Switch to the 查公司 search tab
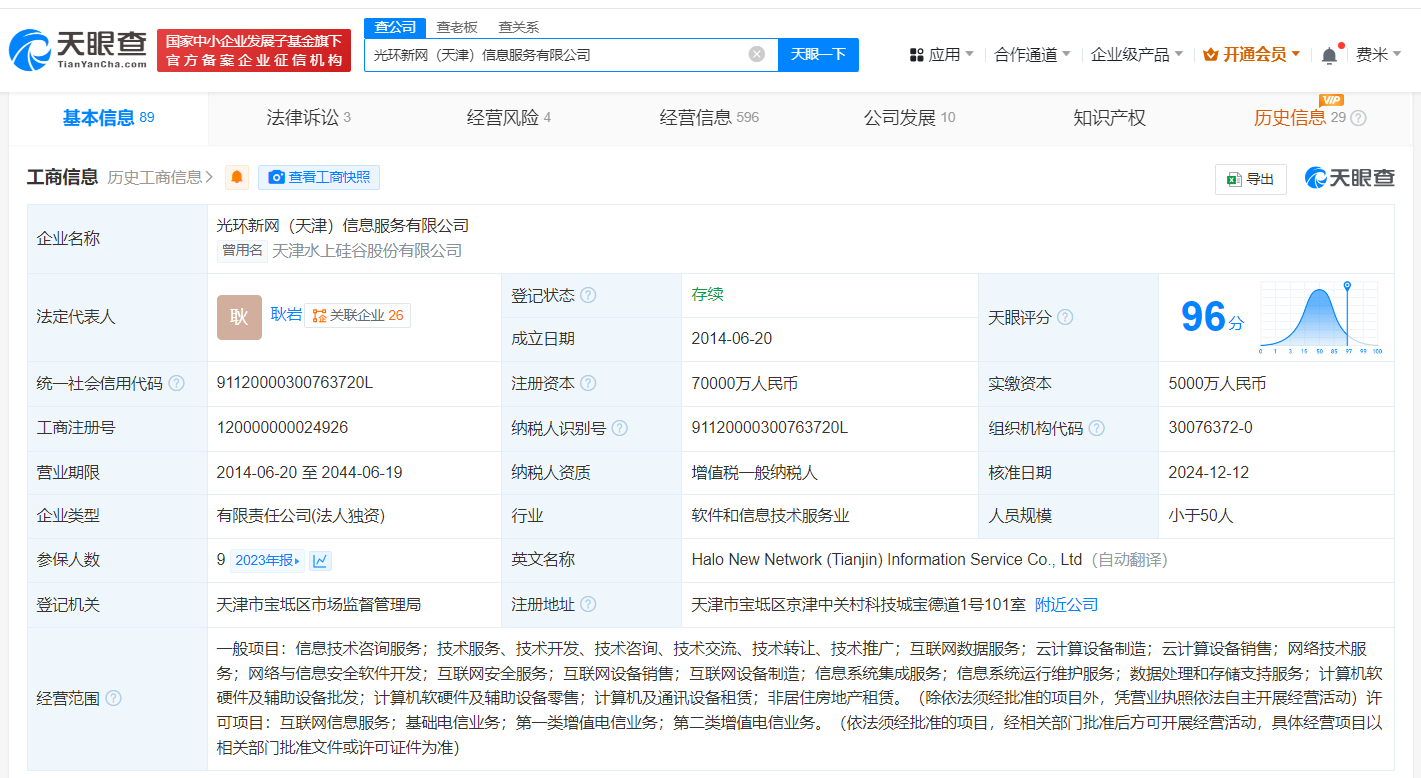 coord(395,27)
